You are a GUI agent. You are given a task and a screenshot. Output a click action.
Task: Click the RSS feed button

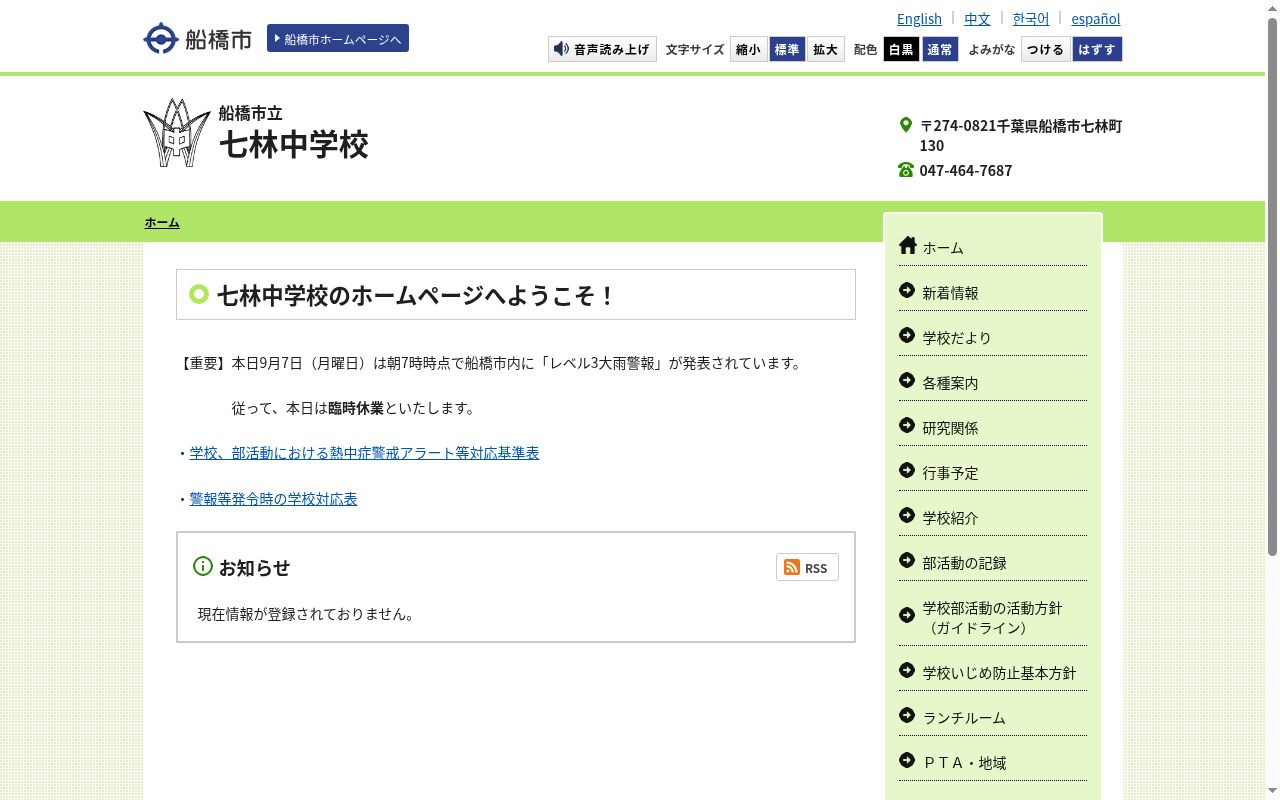[807, 567]
